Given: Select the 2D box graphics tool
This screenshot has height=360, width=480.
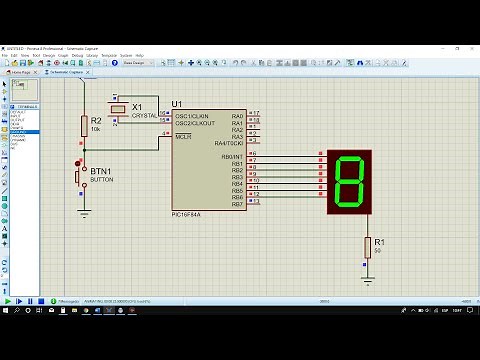Looking at the screenshot, I should point(4,199).
